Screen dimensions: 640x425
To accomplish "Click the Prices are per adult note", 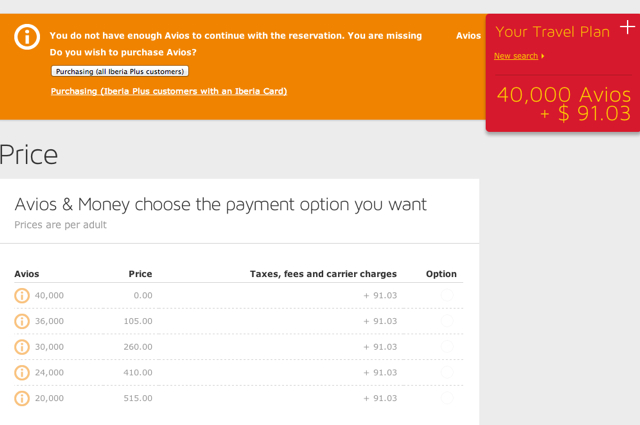I will pyautogui.click(x=60, y=225).
